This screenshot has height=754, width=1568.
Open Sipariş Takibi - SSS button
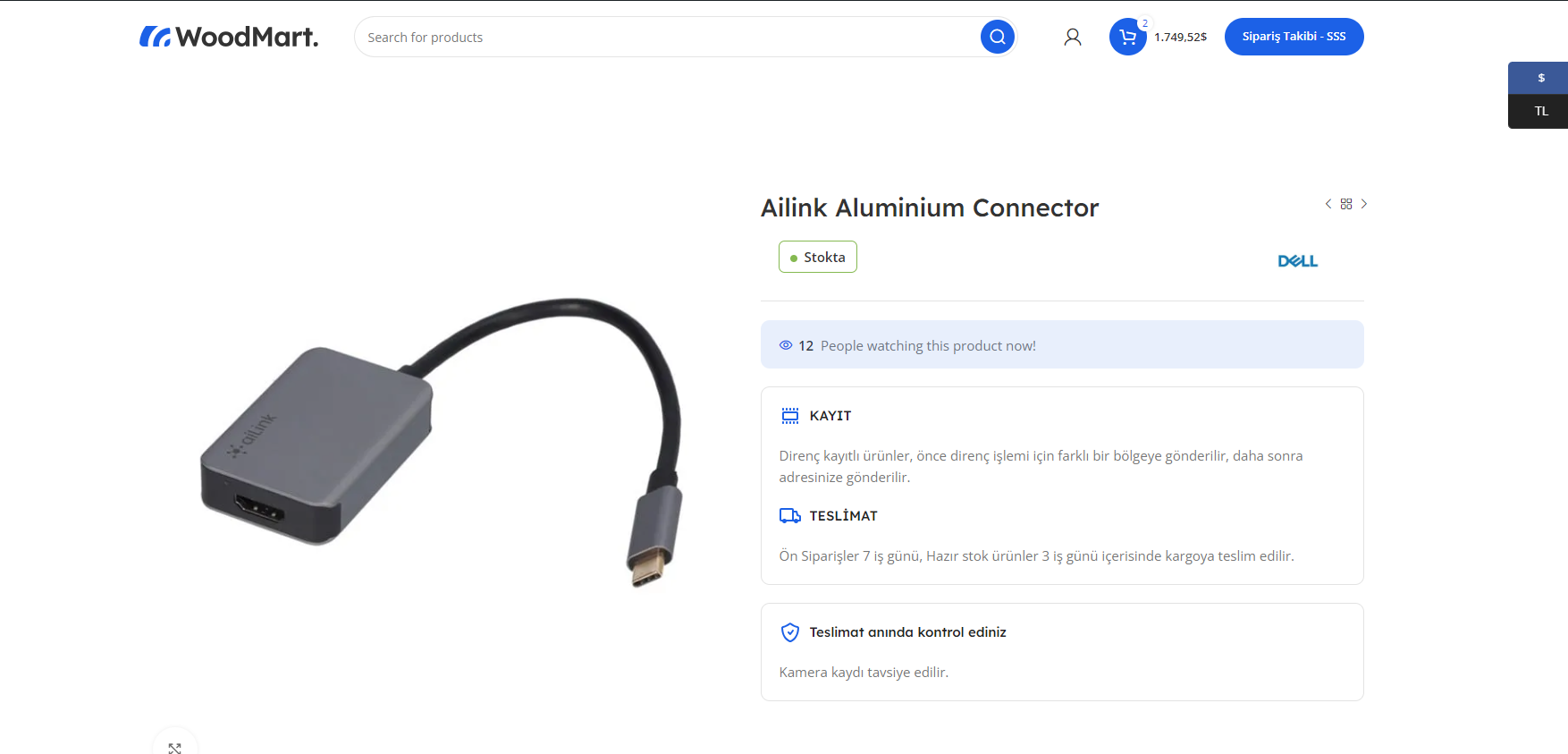[1294, 37]
